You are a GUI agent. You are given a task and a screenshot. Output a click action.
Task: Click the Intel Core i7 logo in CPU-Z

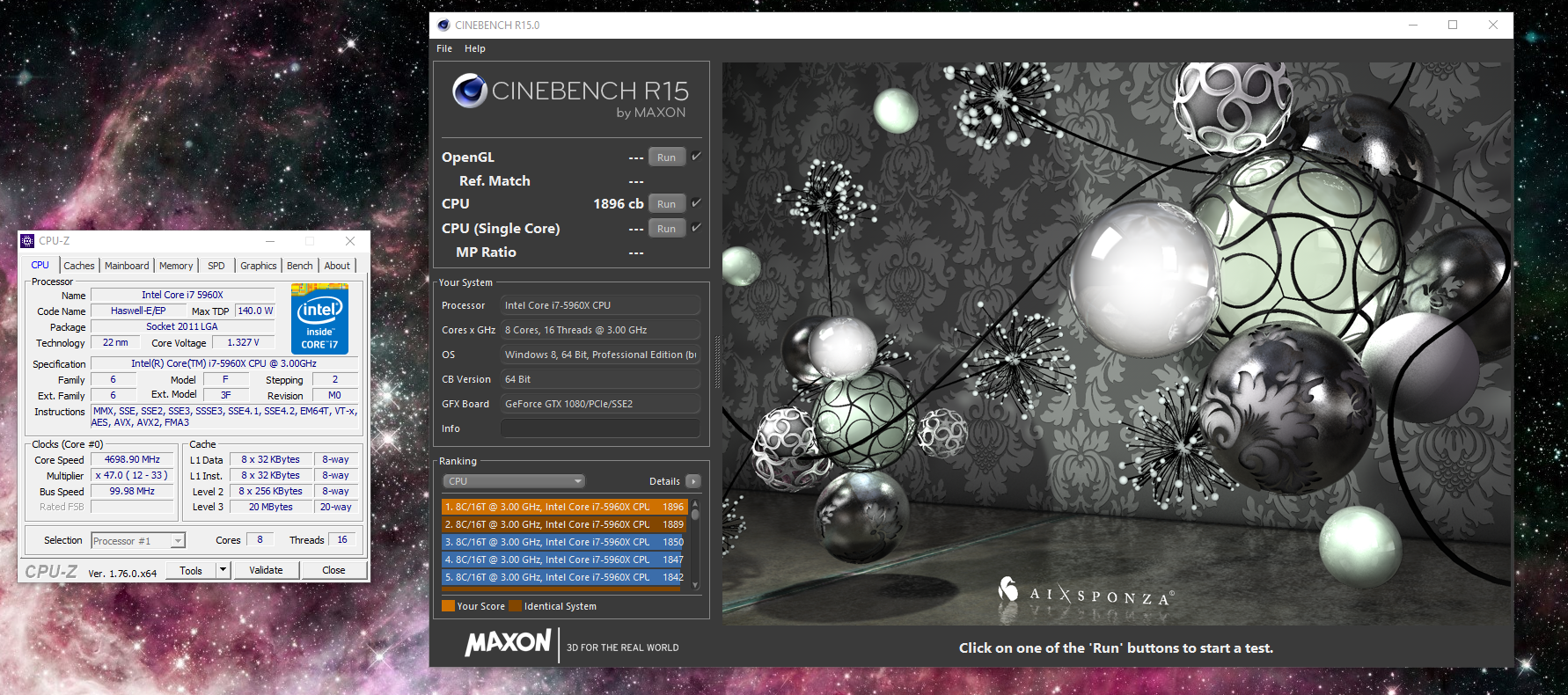tap(319, 318)
